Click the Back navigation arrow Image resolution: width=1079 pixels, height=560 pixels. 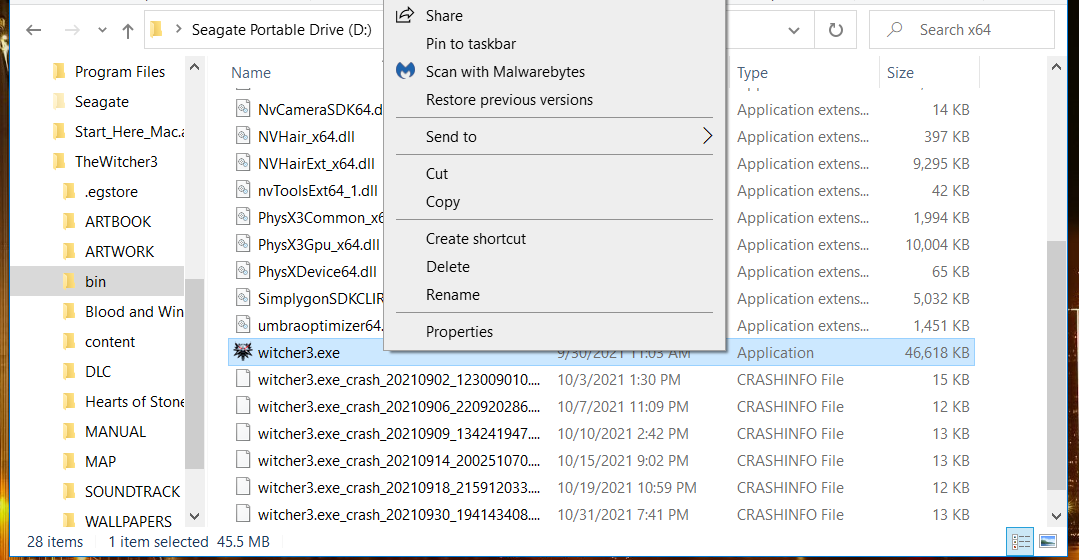[x=34, y=30]
